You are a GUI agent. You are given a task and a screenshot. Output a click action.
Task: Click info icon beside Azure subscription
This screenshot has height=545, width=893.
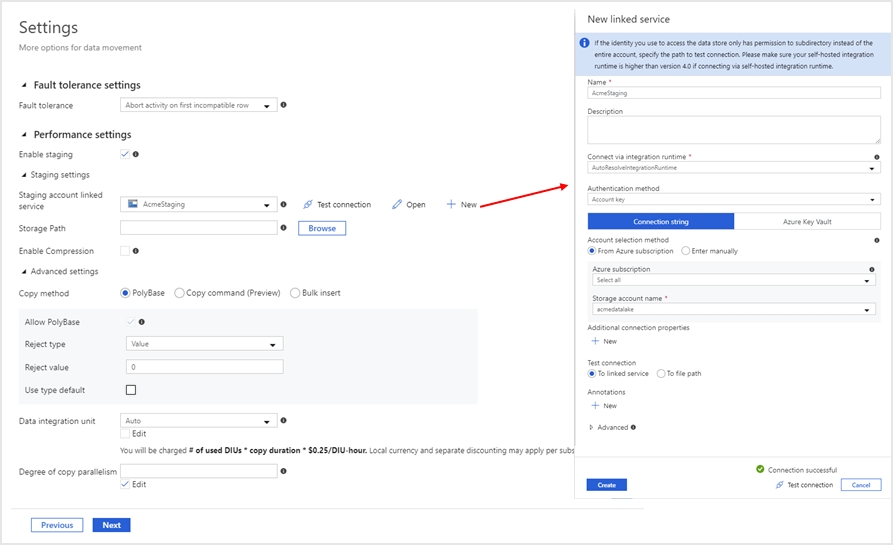tap(871, 269)
